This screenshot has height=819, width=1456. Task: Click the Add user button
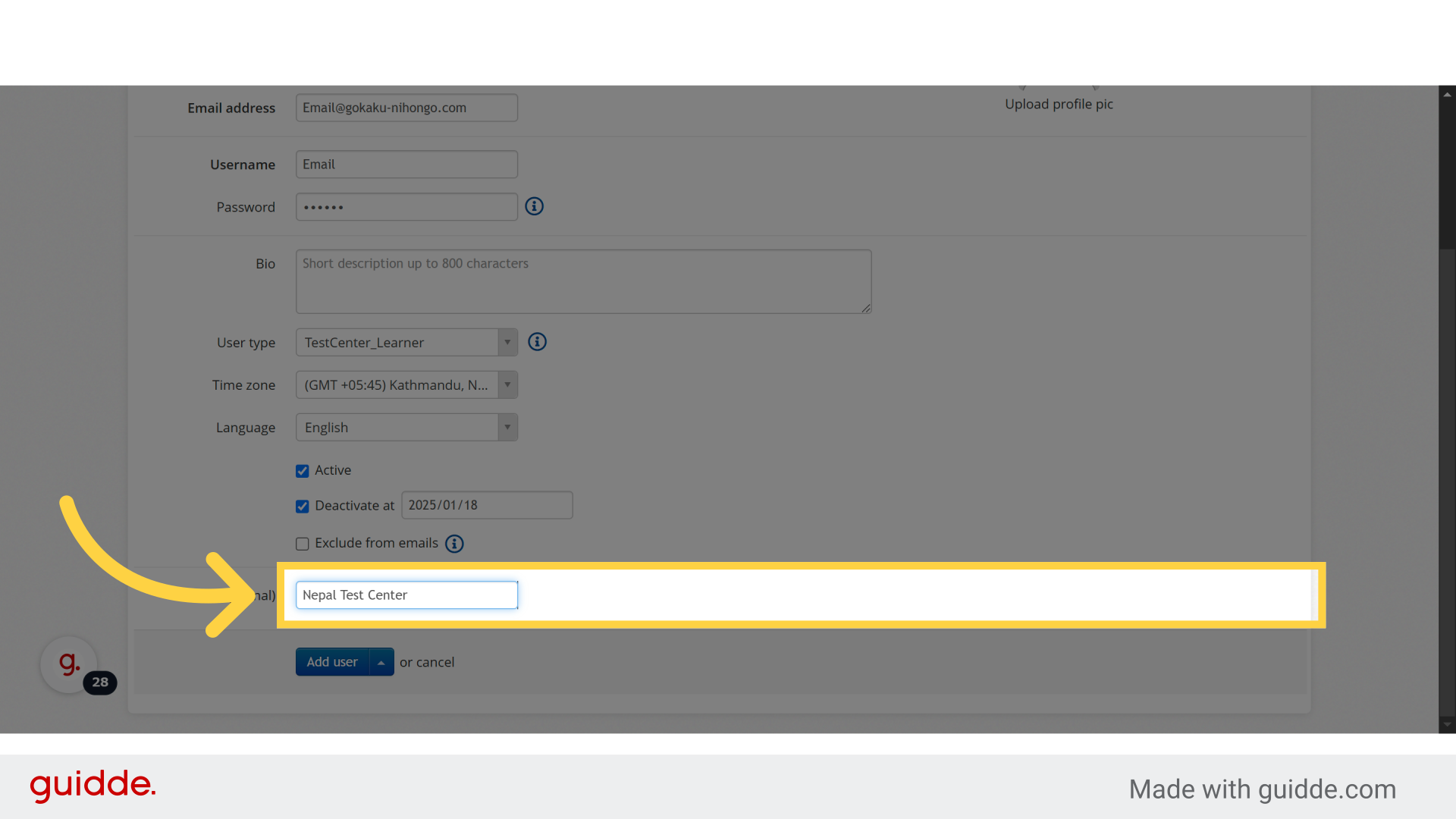click(332, 662)
